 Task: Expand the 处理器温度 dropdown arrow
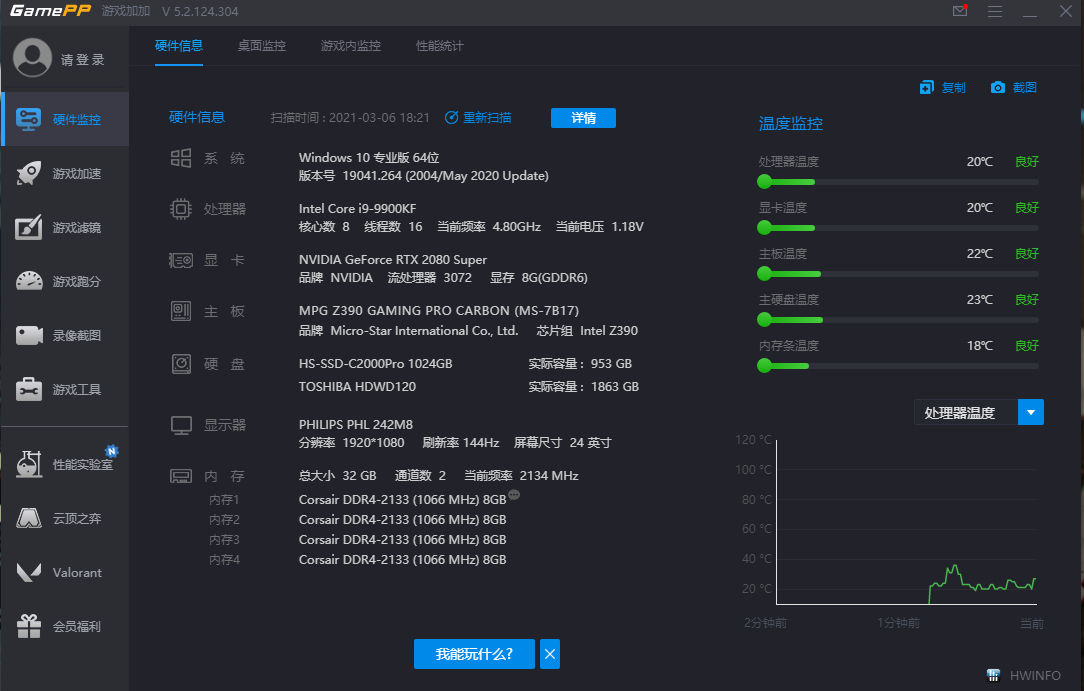point(1031,413)
